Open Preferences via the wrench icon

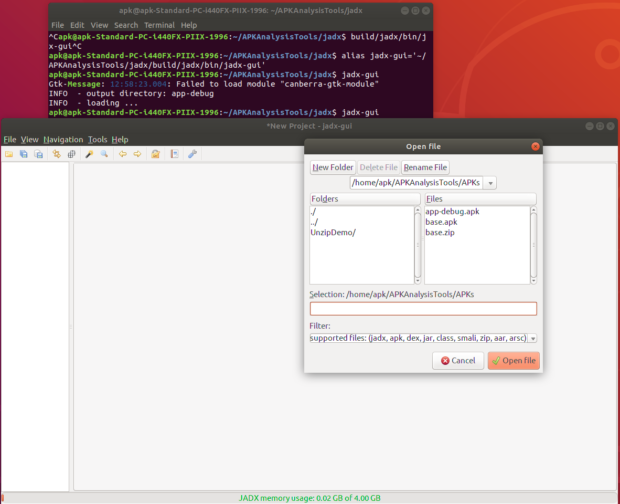(x=192, y=154)
